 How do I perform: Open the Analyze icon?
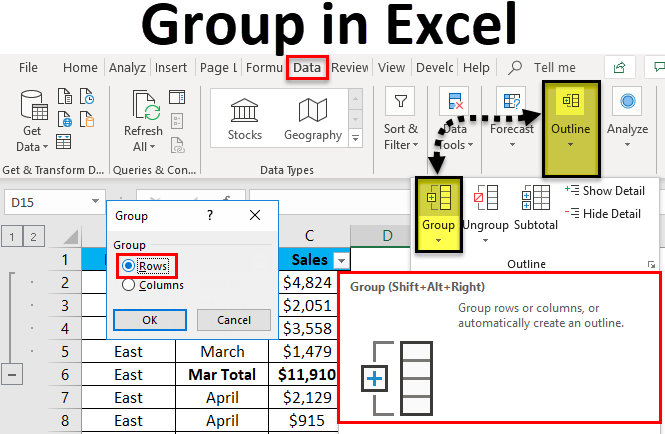[627, 101]
